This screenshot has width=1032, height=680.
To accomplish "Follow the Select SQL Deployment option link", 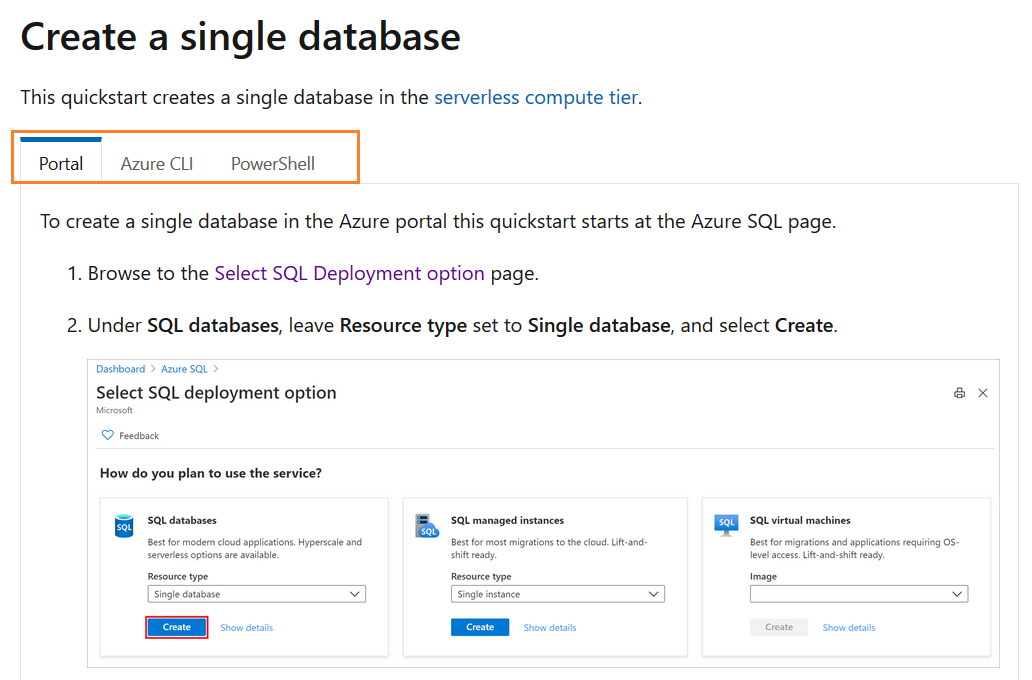I will tap(349, 273).
